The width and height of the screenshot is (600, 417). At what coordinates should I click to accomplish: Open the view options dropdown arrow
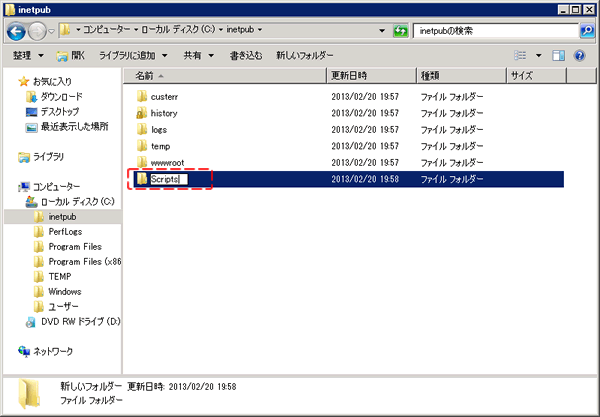pyautogui.click(x=538, y=55)
